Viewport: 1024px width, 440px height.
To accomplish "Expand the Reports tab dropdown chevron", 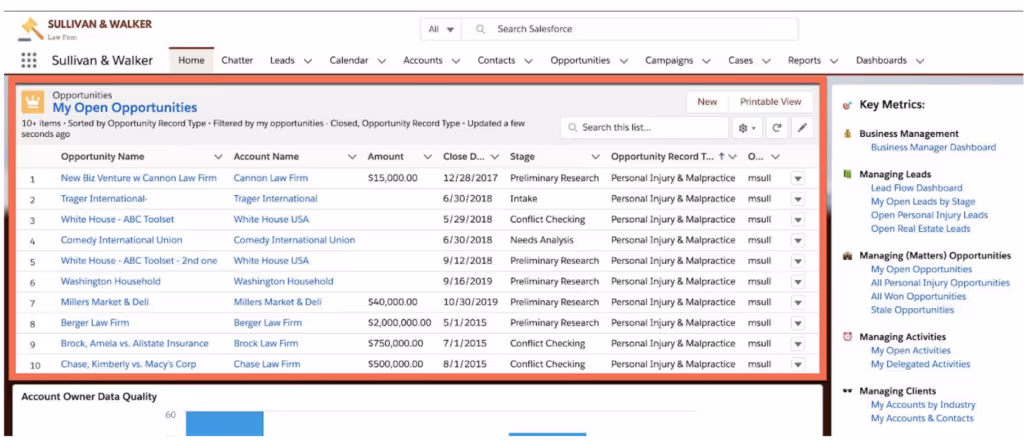I will [834, 61].
